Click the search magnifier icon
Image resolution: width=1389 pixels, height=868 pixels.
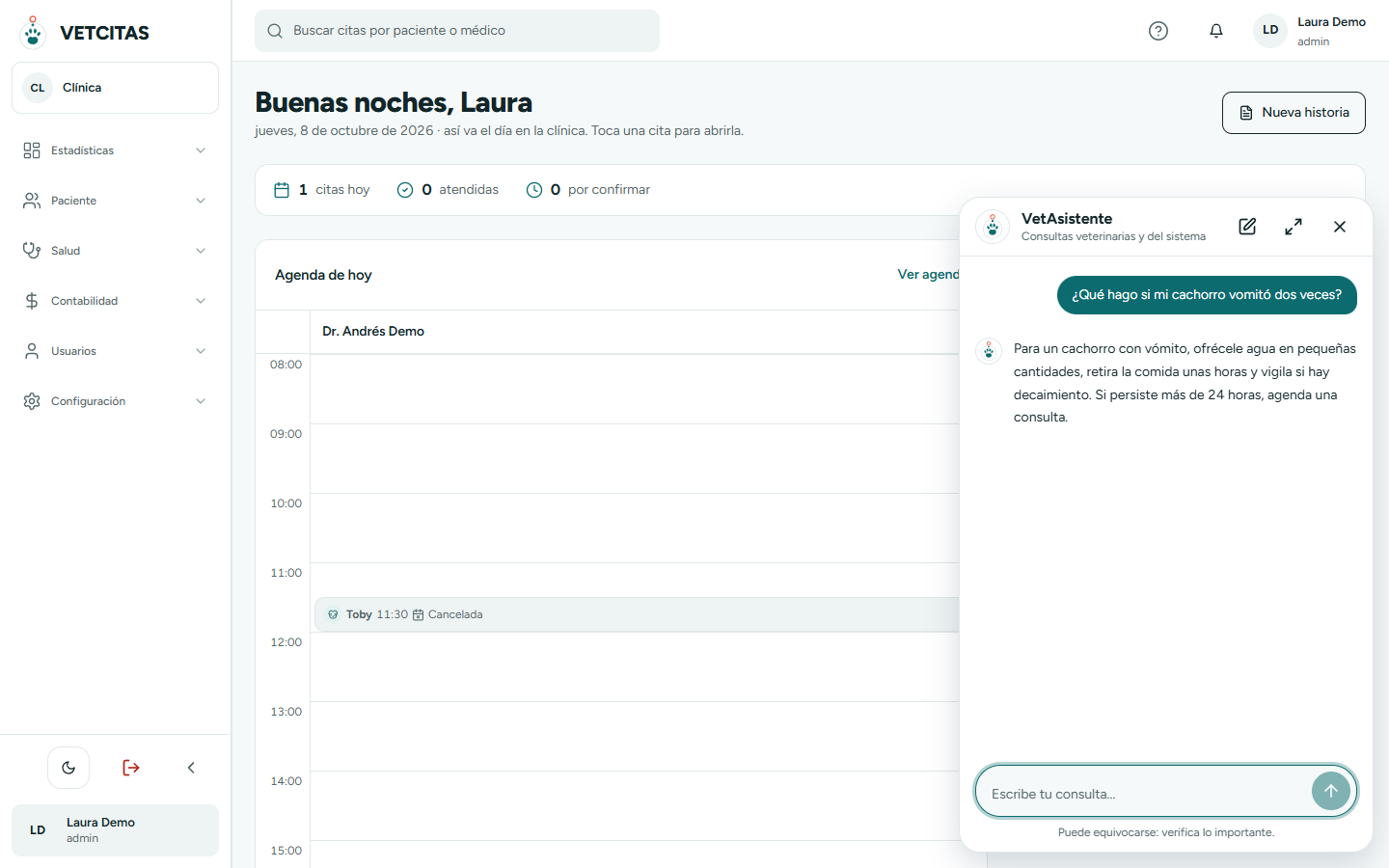(x=275, y=31)
